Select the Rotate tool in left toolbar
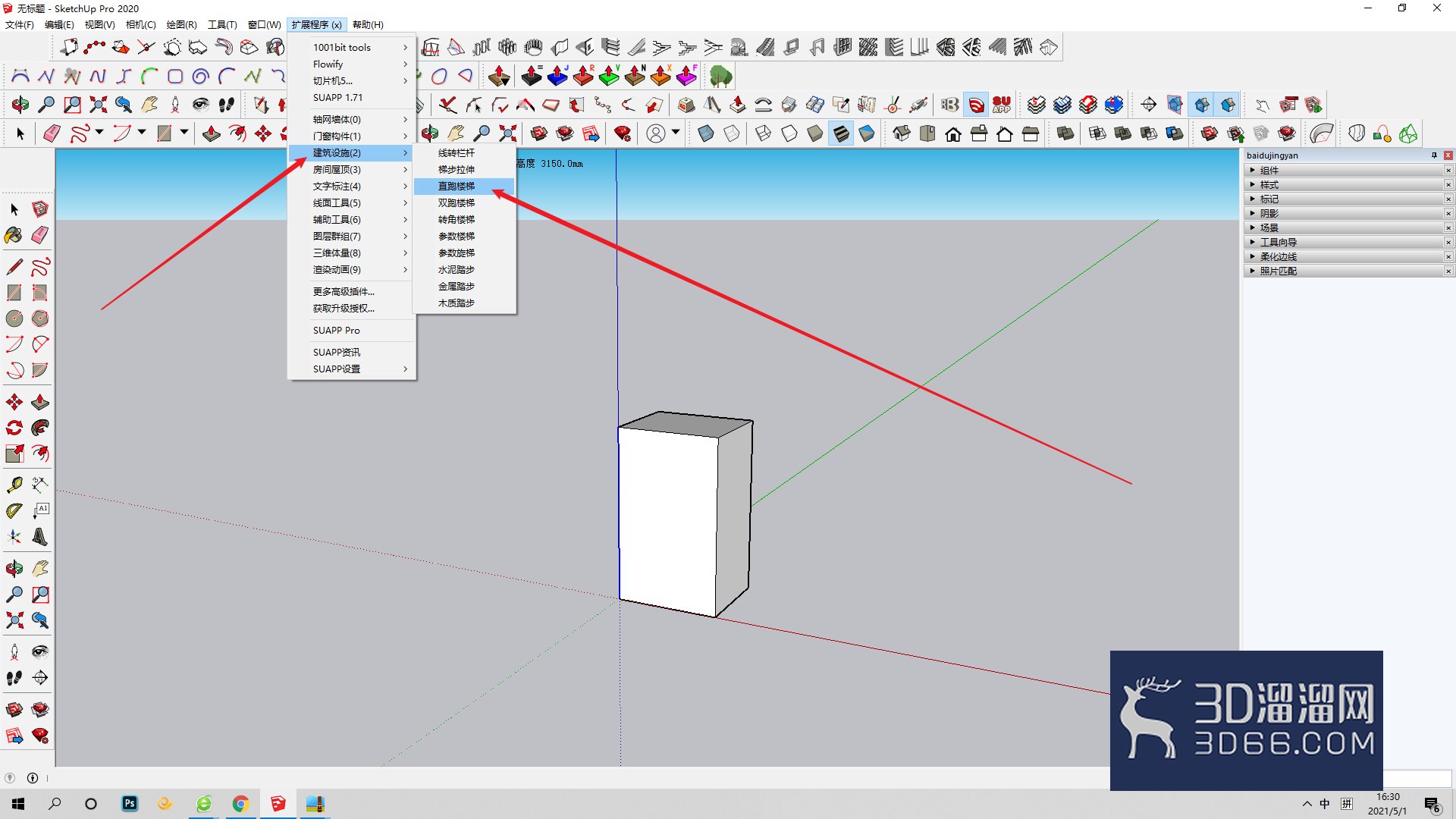 pos(14,428)
